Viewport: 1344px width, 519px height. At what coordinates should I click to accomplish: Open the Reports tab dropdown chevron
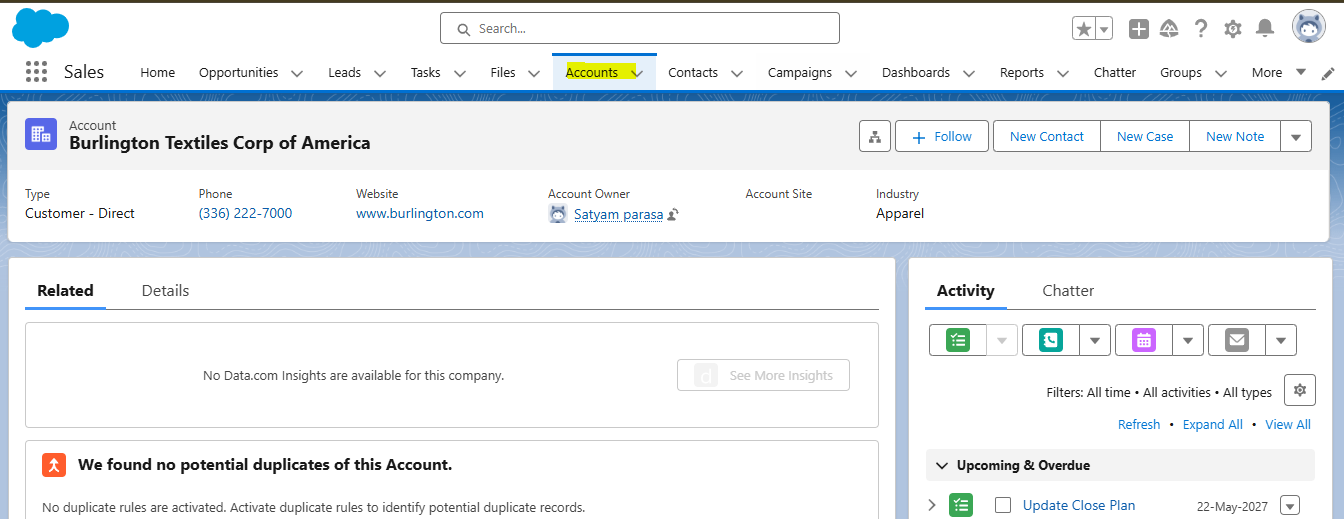[x=1063, y=73]
